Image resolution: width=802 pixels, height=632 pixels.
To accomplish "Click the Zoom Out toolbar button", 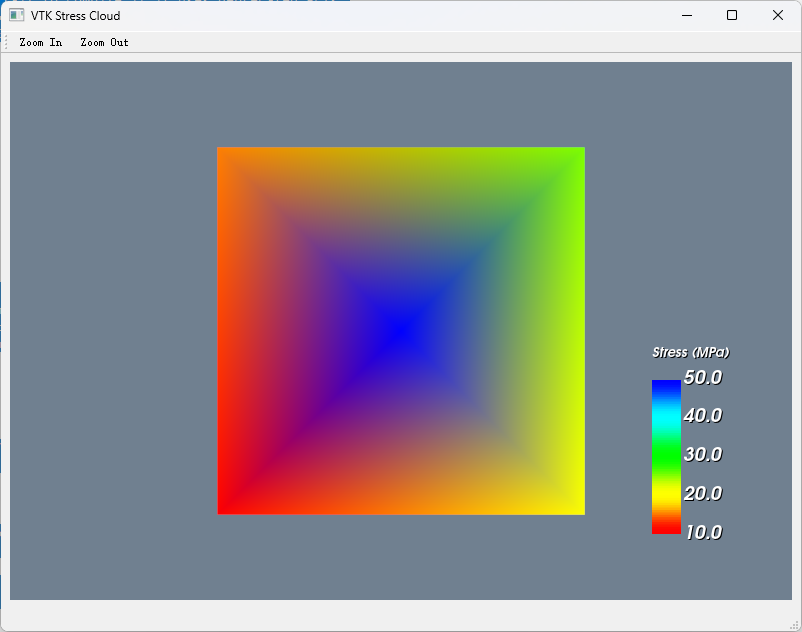I will pos(104,42).
